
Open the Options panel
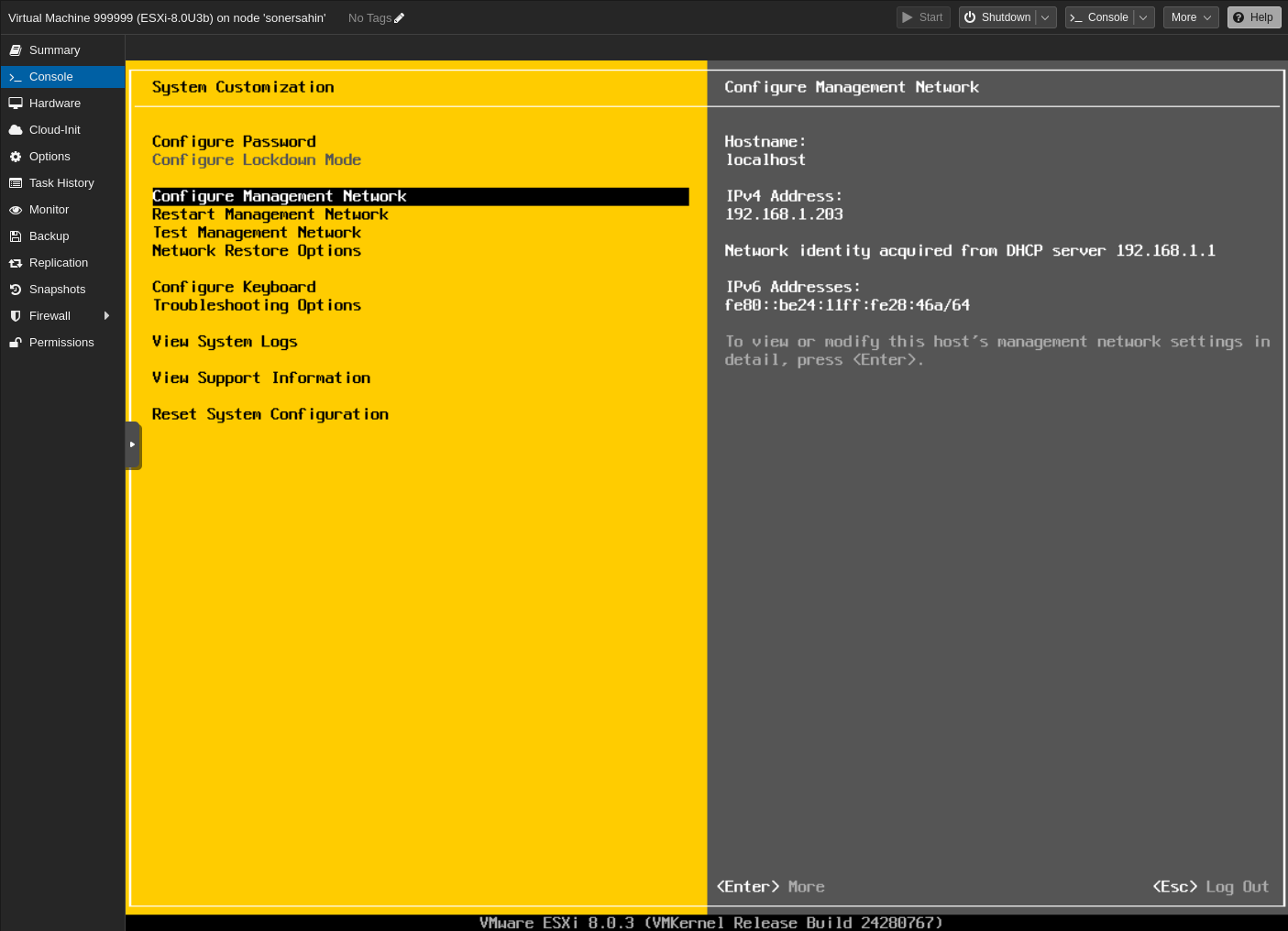coord(50,156)
